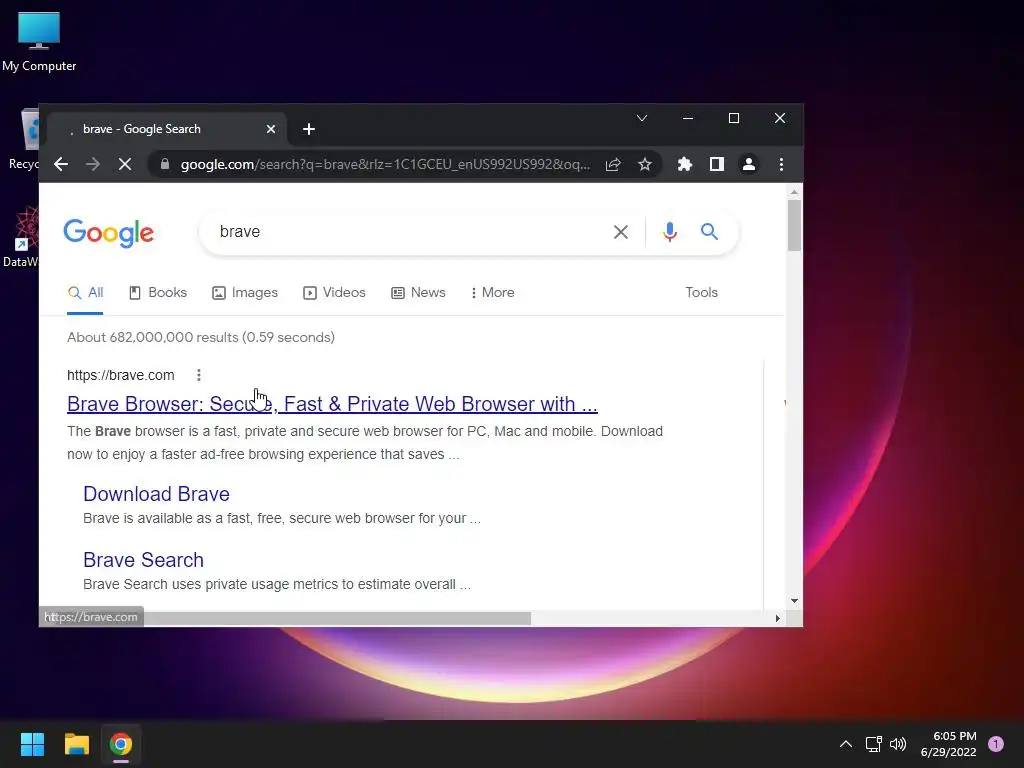Viewport: 1024px width, 768px height.
Task: Select Recycle Bin desktop icon
Action: pos(24,139)
